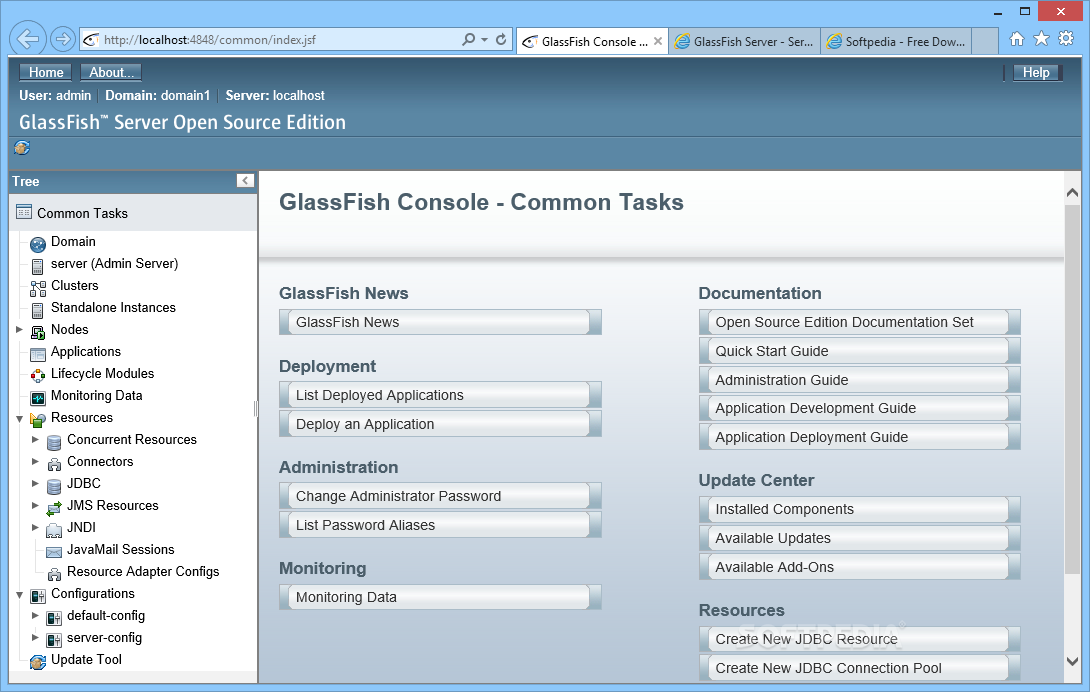Image resolution: width=1090 pixels, height=692 pixels.
Task: Click Installed Components in Update Center
Action: point(859,509)
